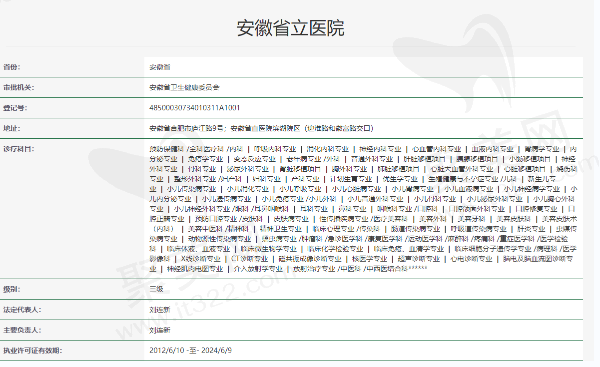Click the 执业许可证有效期 row label

33,351
